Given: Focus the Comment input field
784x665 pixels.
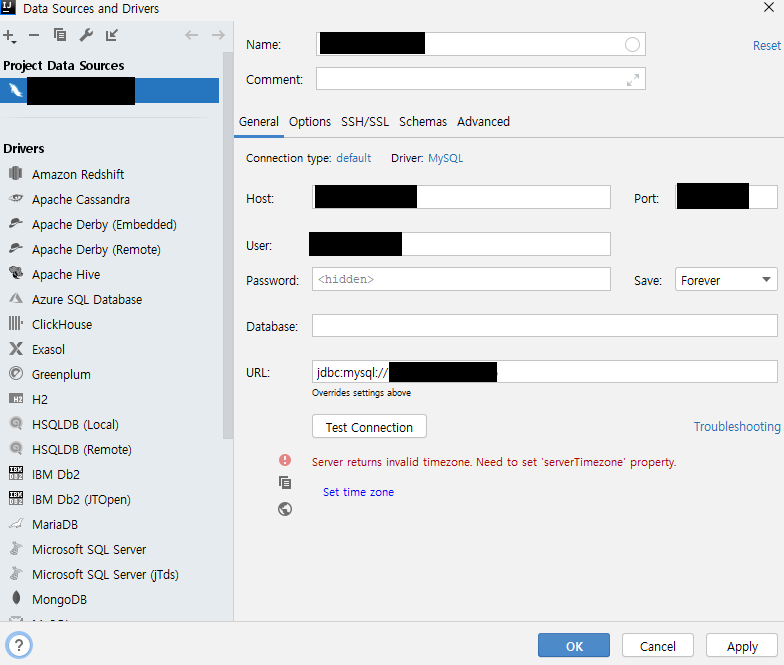Looking at the screenshot, I should click(480, 79).
